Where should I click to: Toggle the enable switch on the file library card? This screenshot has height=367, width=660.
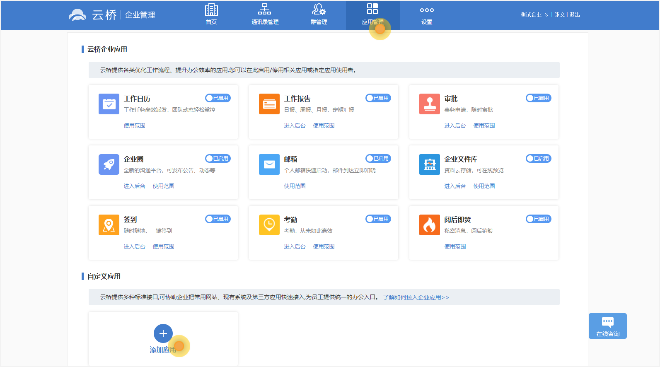click(x=538, y=159)
